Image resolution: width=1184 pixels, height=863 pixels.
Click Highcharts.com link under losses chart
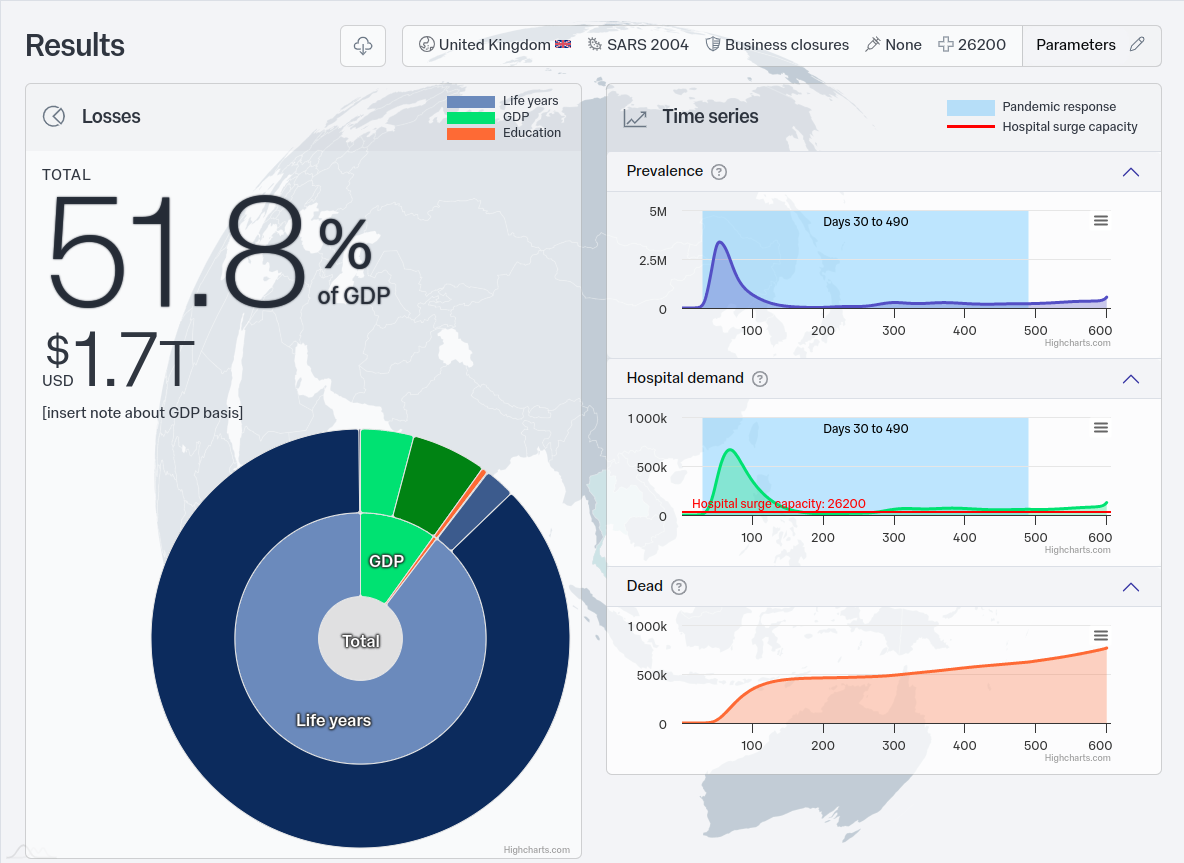click(x=536, y=850)
